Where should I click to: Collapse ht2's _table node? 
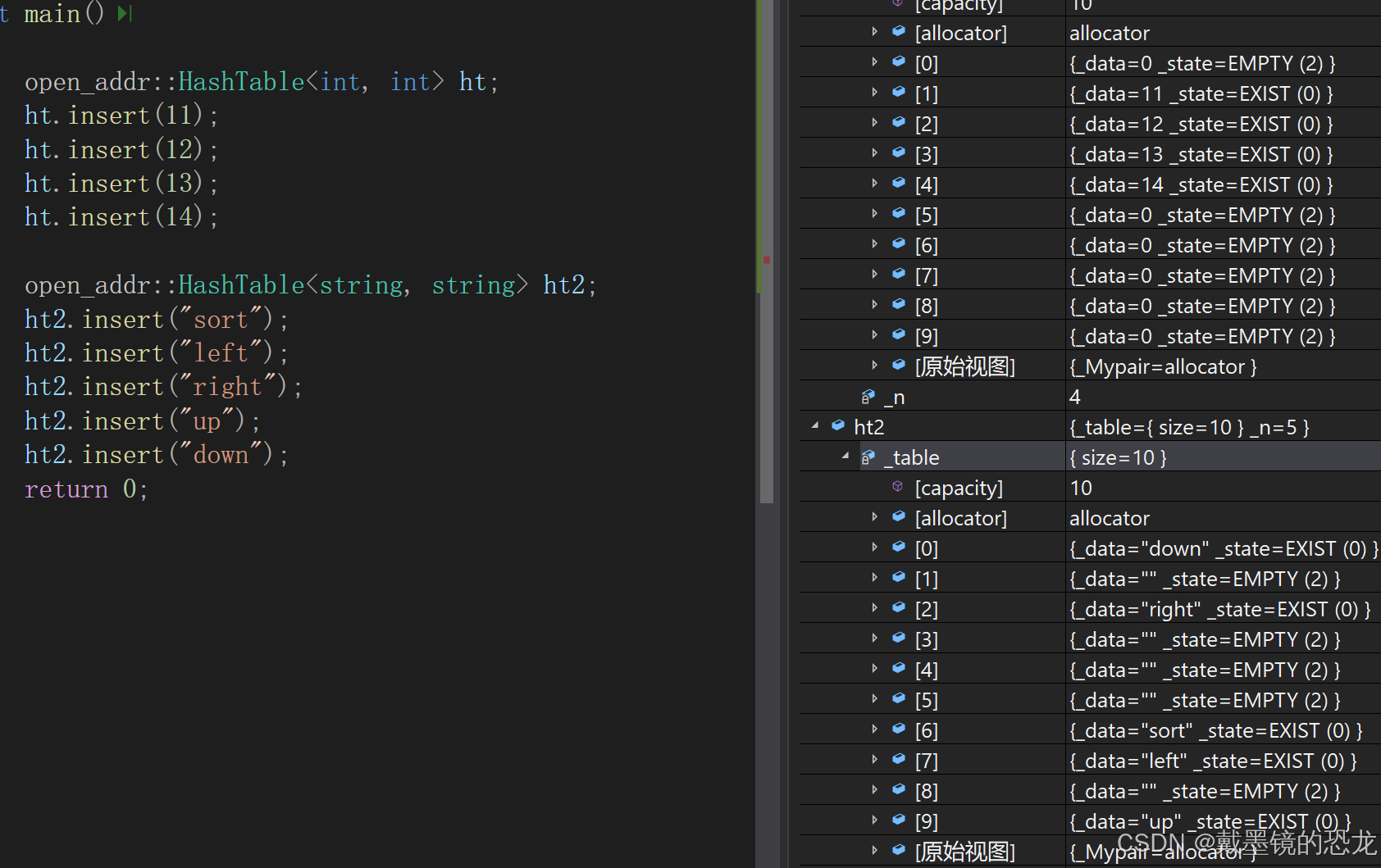[x=845, y=457]
